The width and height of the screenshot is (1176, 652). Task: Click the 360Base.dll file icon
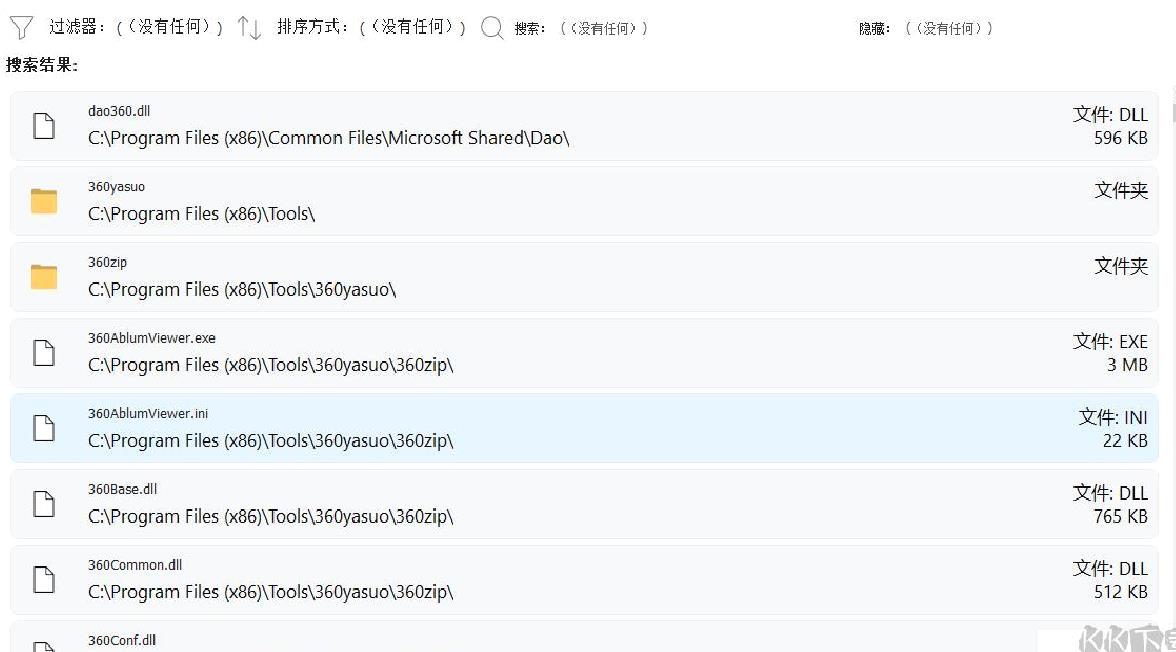[44, 504]
